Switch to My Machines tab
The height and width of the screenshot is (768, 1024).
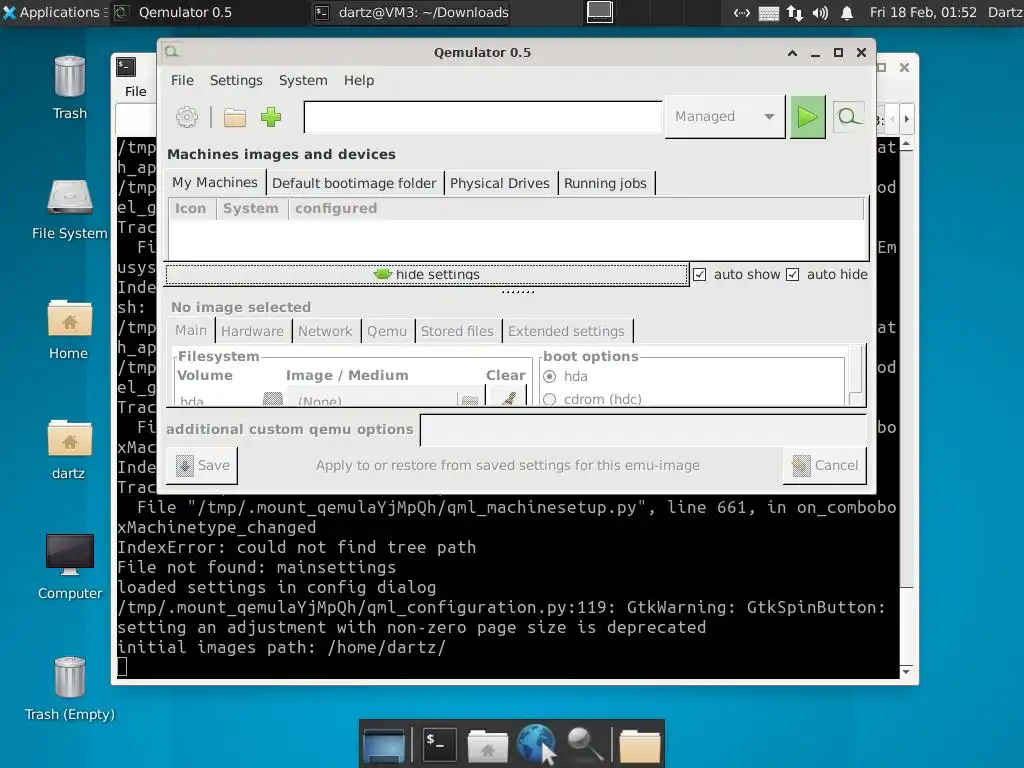[x=215, y=182]
